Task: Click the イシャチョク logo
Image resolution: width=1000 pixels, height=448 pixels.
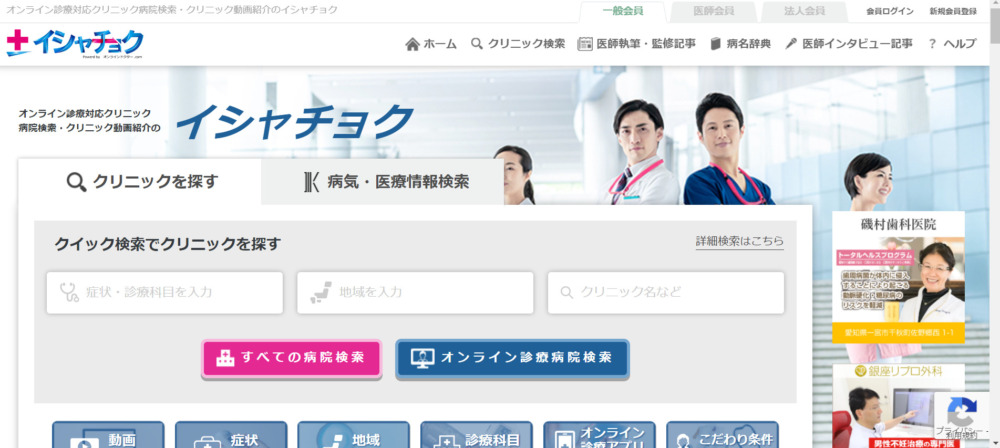Action: tap(75, 43)
